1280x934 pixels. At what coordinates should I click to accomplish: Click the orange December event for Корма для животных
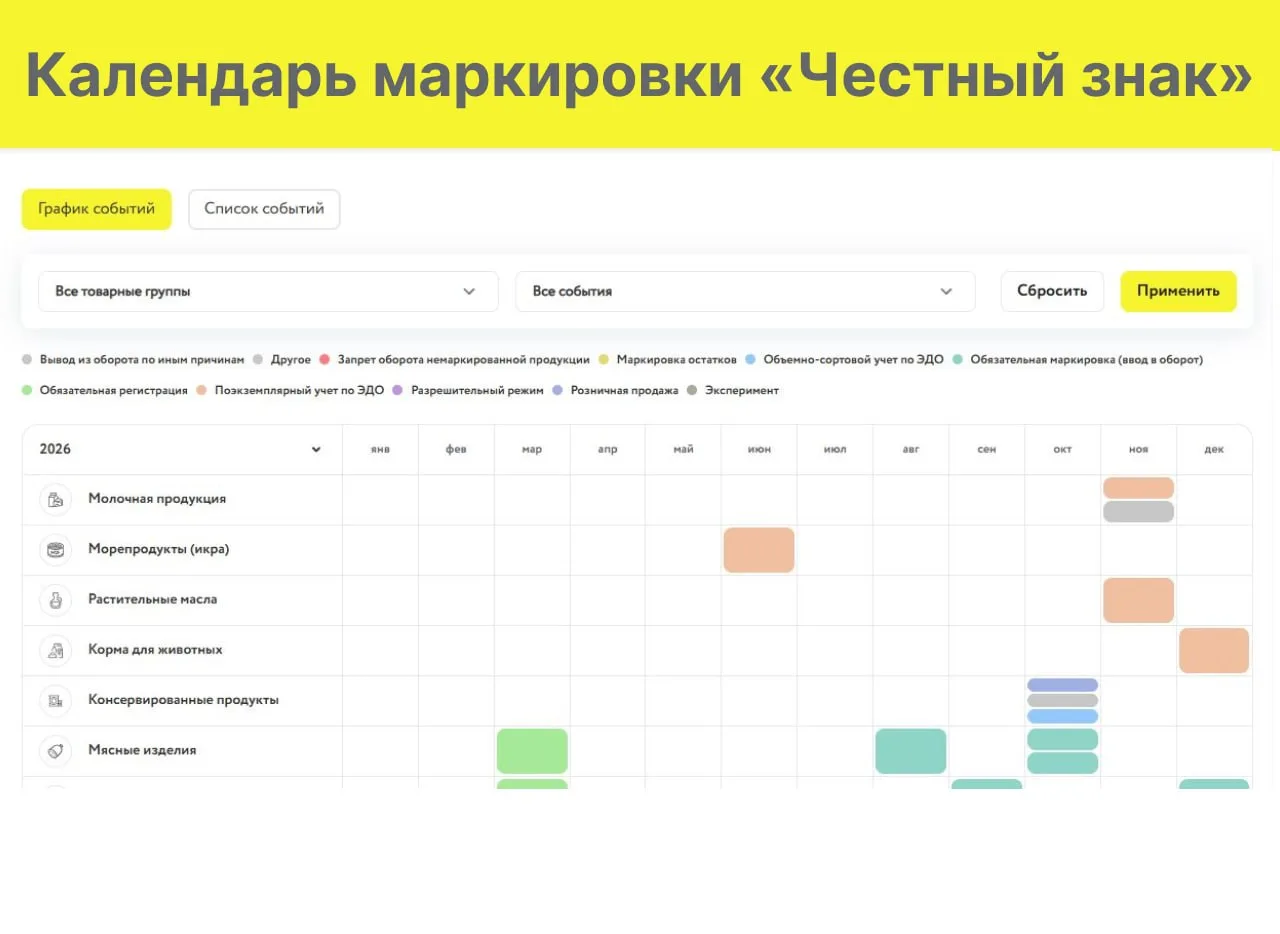coord(1214,650)
